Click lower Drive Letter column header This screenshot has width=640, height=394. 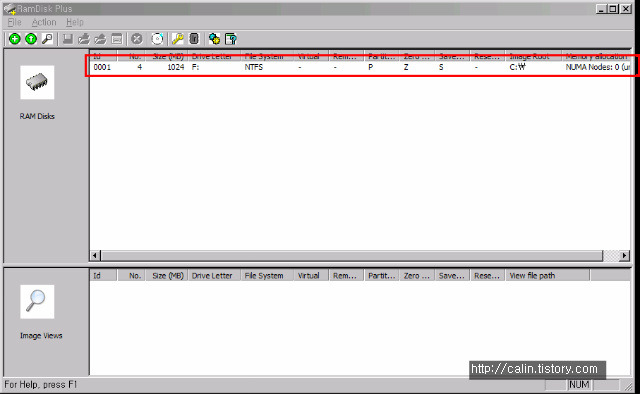click(214, 276)
